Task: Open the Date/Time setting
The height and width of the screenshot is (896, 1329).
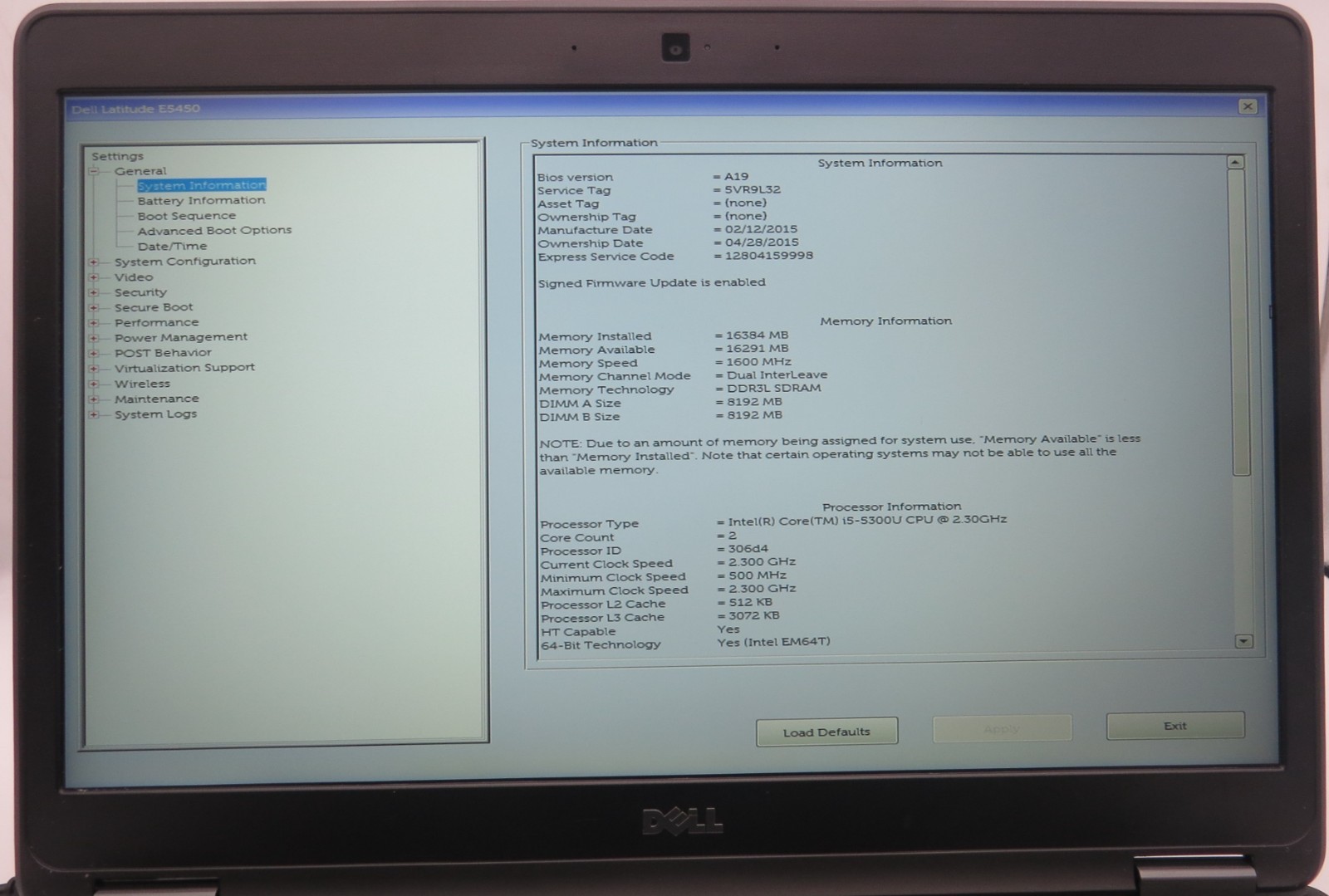Action: [173, 246]
